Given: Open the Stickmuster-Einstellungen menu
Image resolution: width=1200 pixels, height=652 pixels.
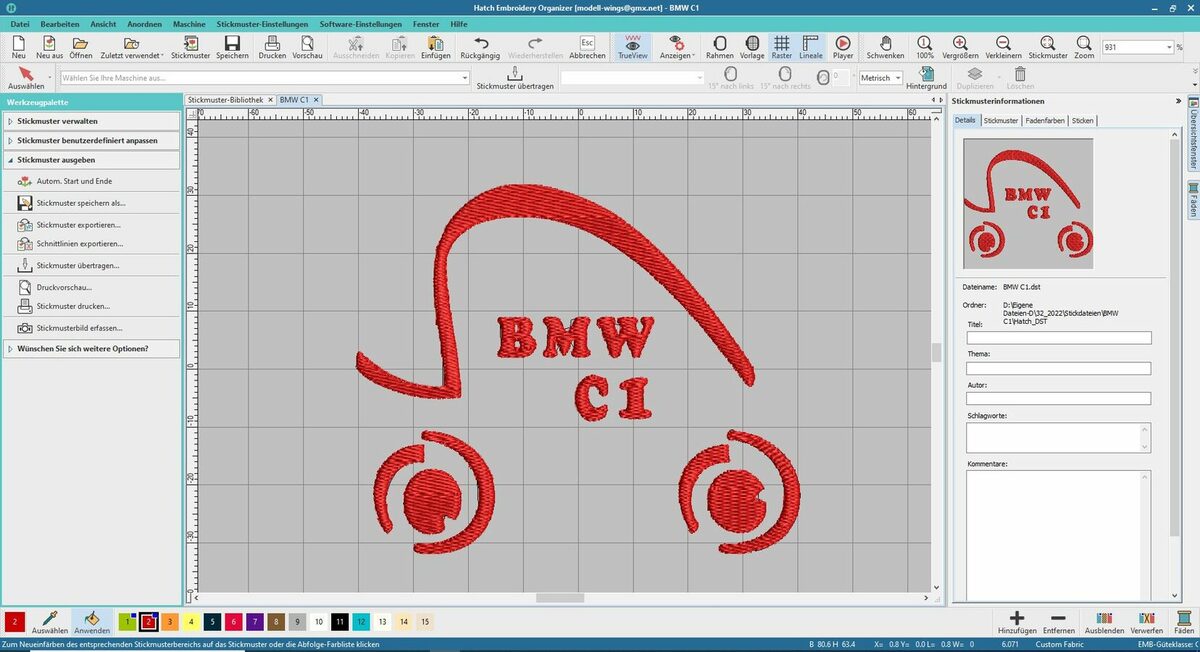Looking at the screenshot, I should pyautogui.click(x=262, y=23).
